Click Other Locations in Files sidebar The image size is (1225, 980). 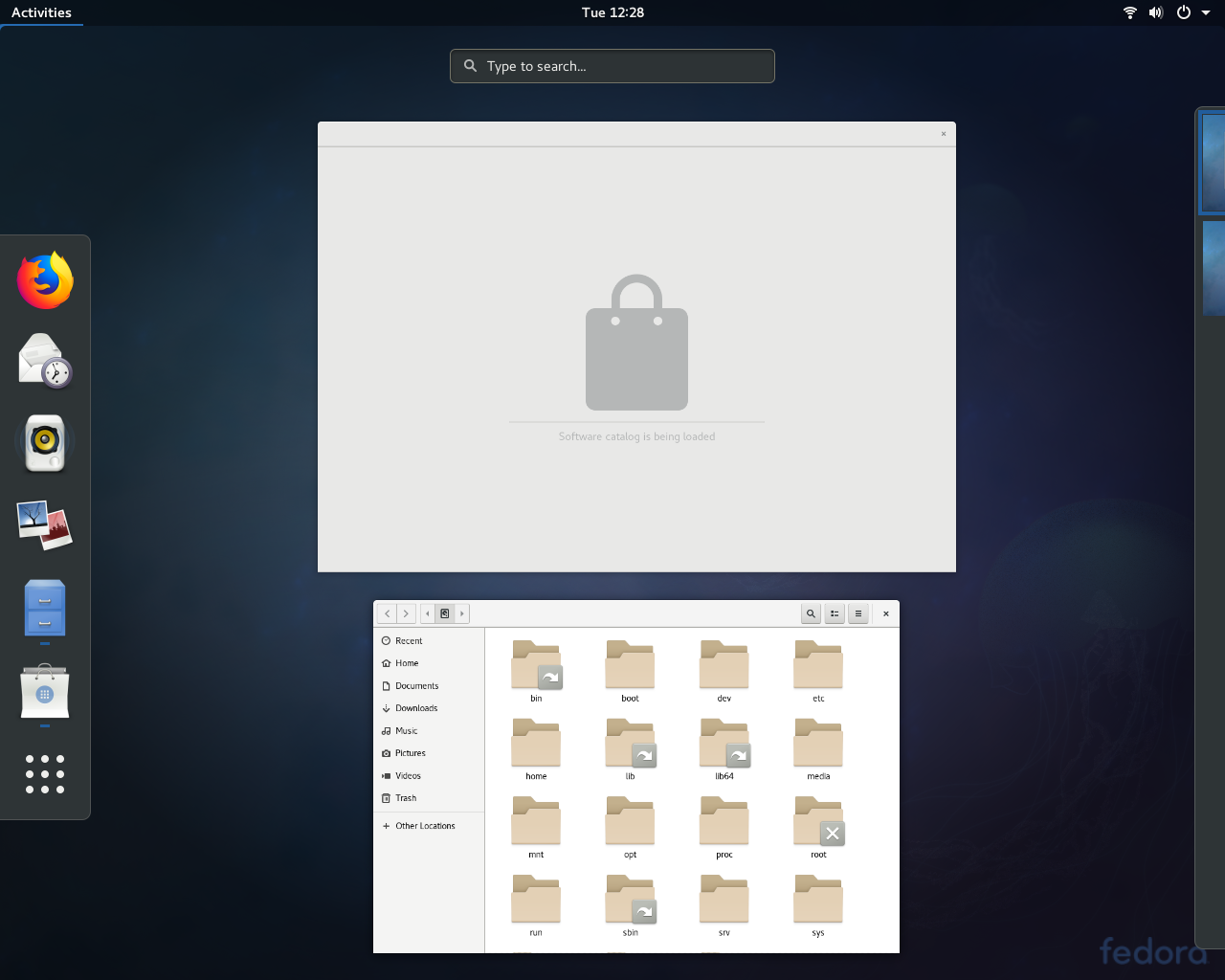[429, 826]
